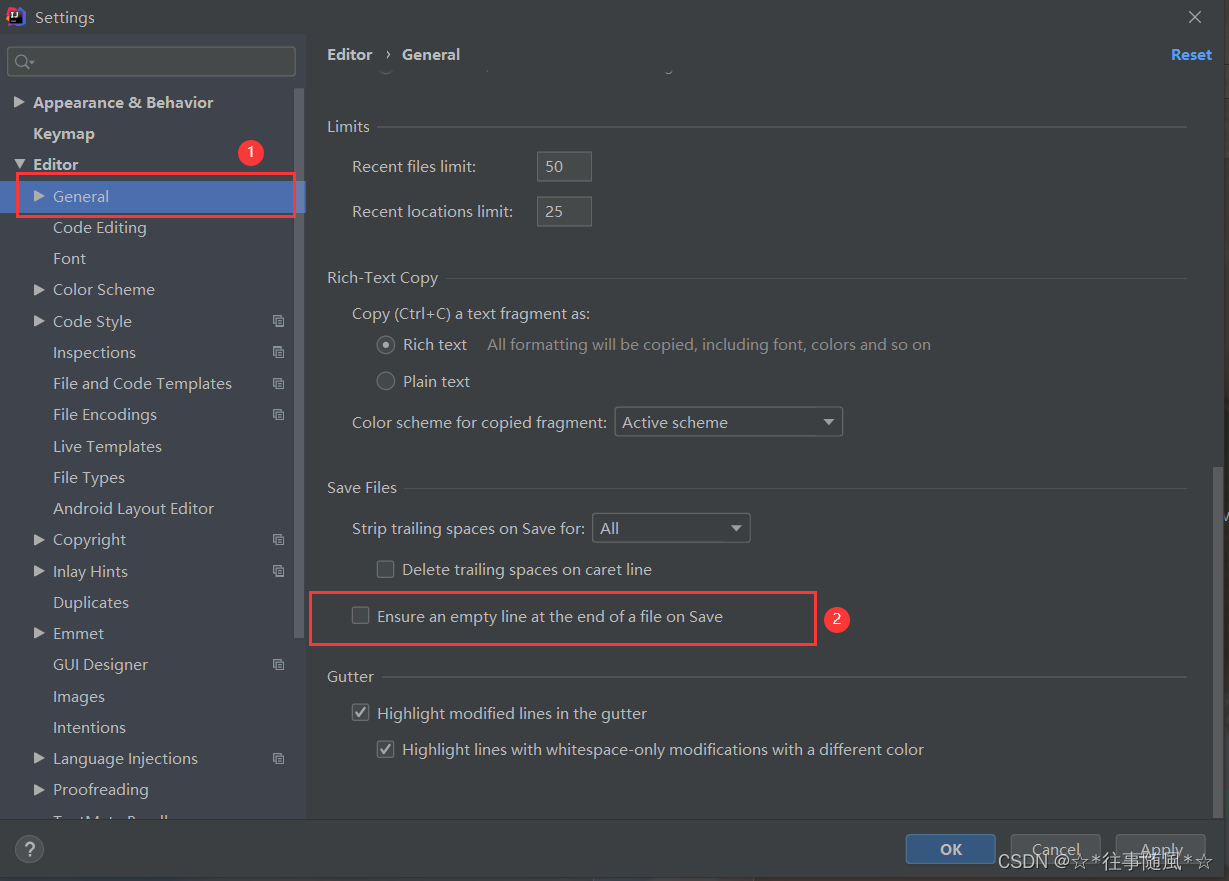Expand the Emmet node arrow

tap(39, 633)
